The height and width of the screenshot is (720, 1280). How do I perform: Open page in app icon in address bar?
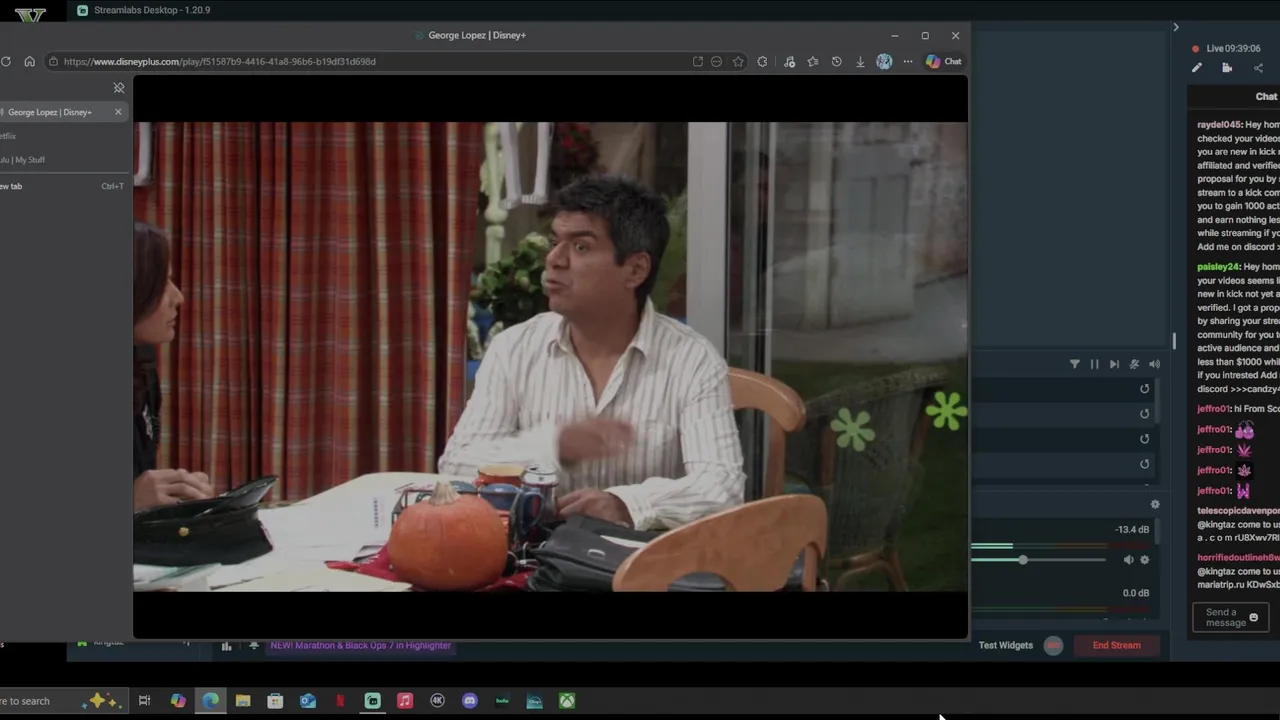[698, 62]
